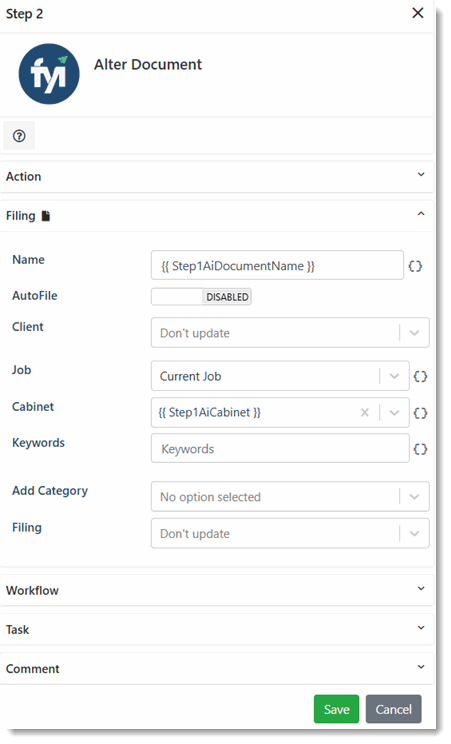
Task: Expand the Workflow section
Action: point(216,590)
